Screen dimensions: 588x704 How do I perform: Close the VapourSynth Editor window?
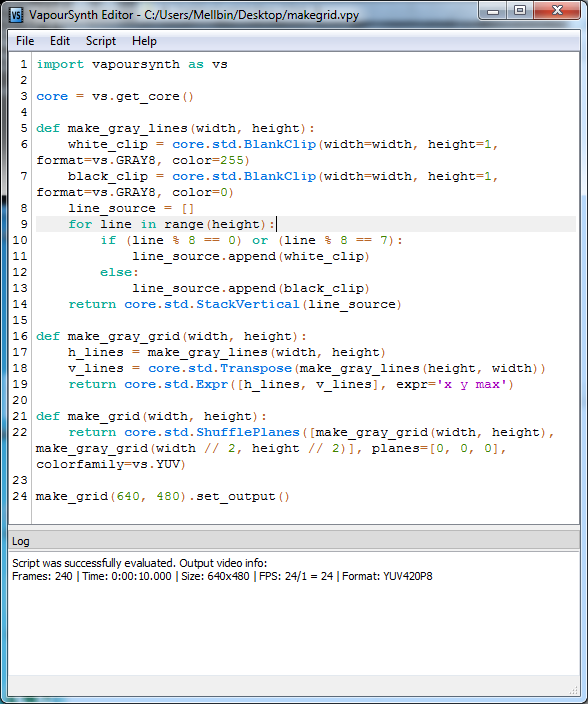pos(557,11)
